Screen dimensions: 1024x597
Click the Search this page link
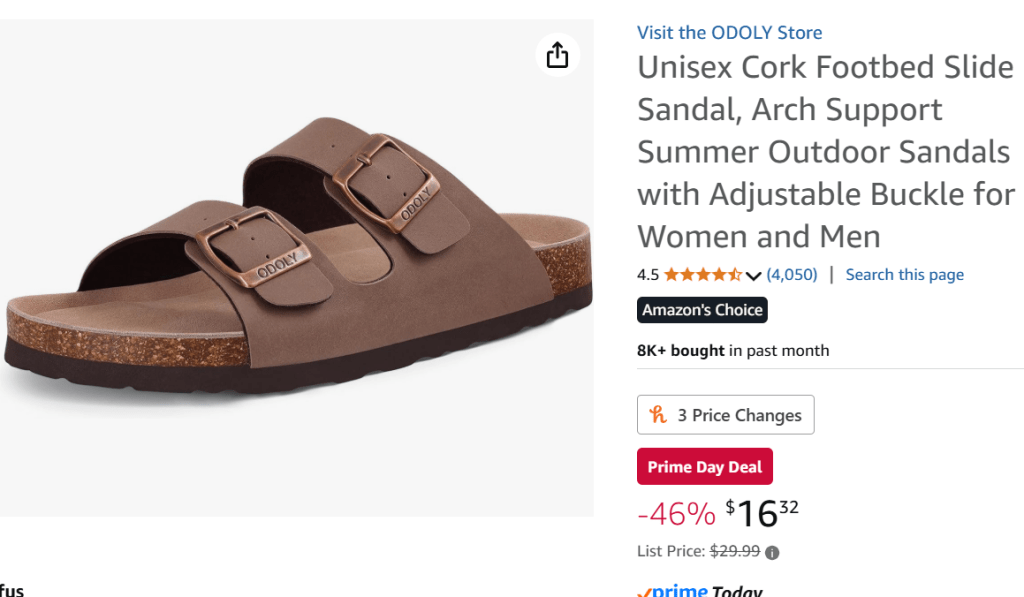pos(904,275)
